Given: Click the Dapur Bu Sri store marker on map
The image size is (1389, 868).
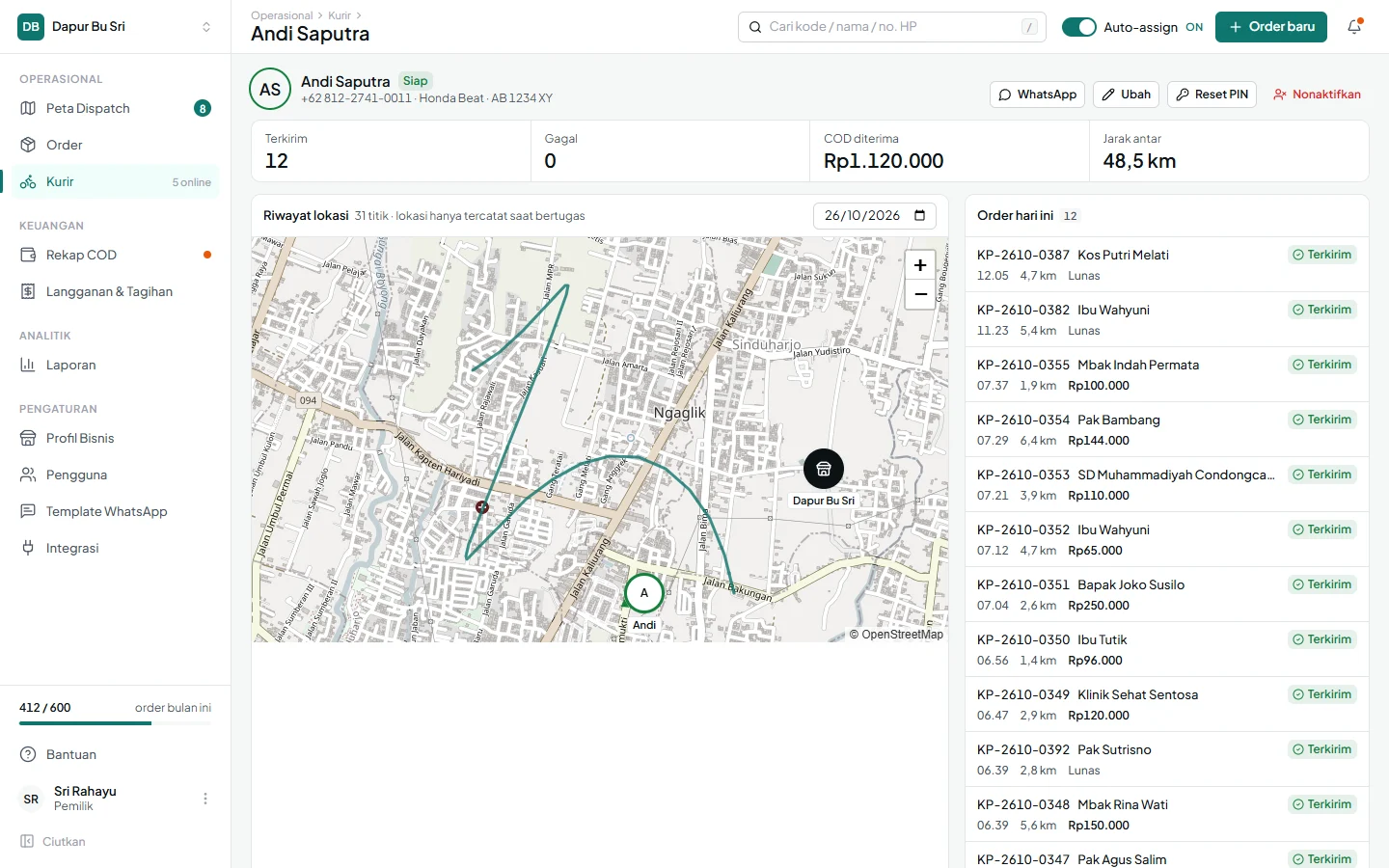Looking at the screenshot, I should 824,469.
